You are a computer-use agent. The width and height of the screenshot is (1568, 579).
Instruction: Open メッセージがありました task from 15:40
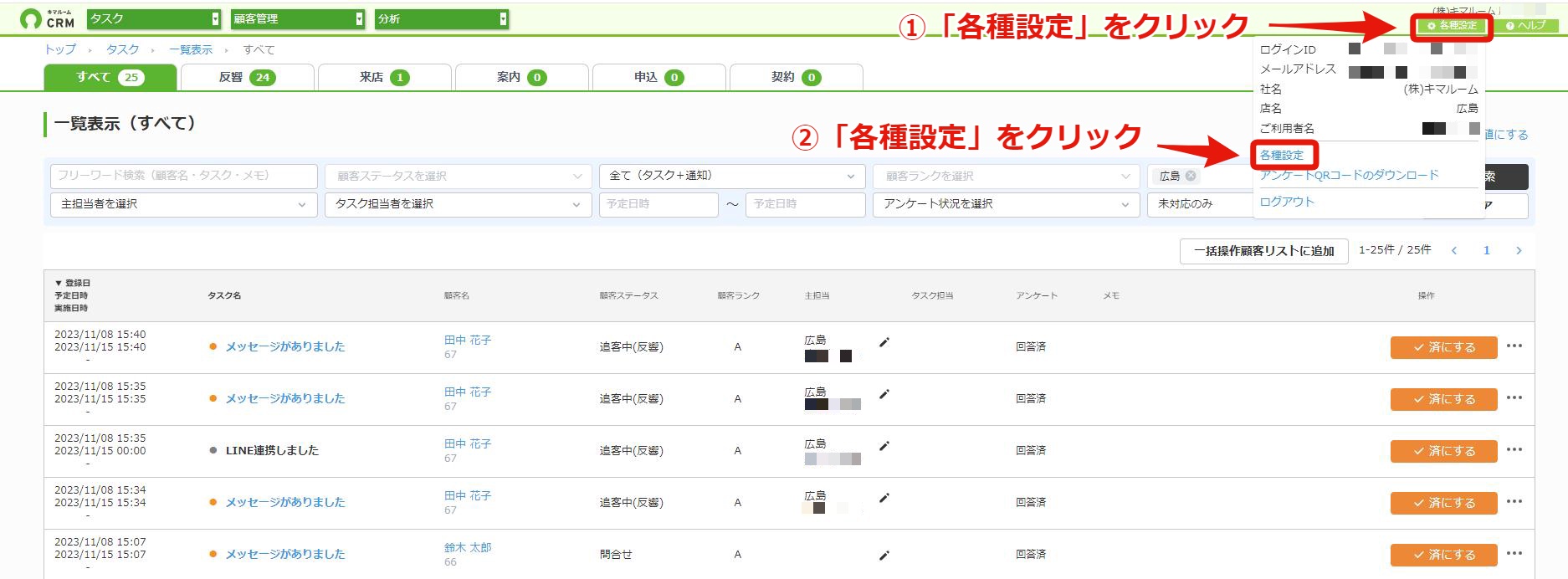click(x=285, y=346)
